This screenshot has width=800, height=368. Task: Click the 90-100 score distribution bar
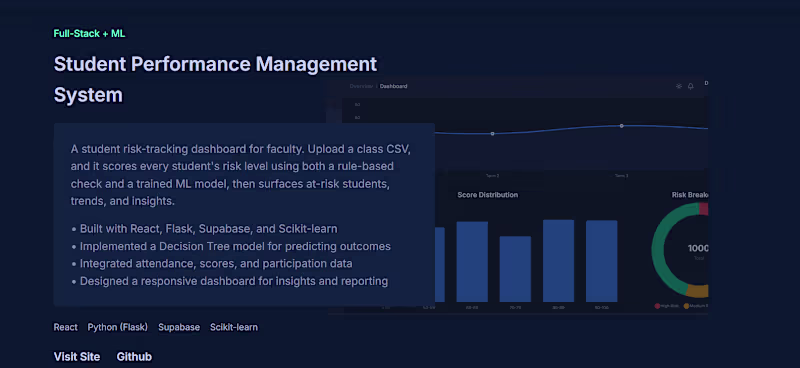[602, 261]
